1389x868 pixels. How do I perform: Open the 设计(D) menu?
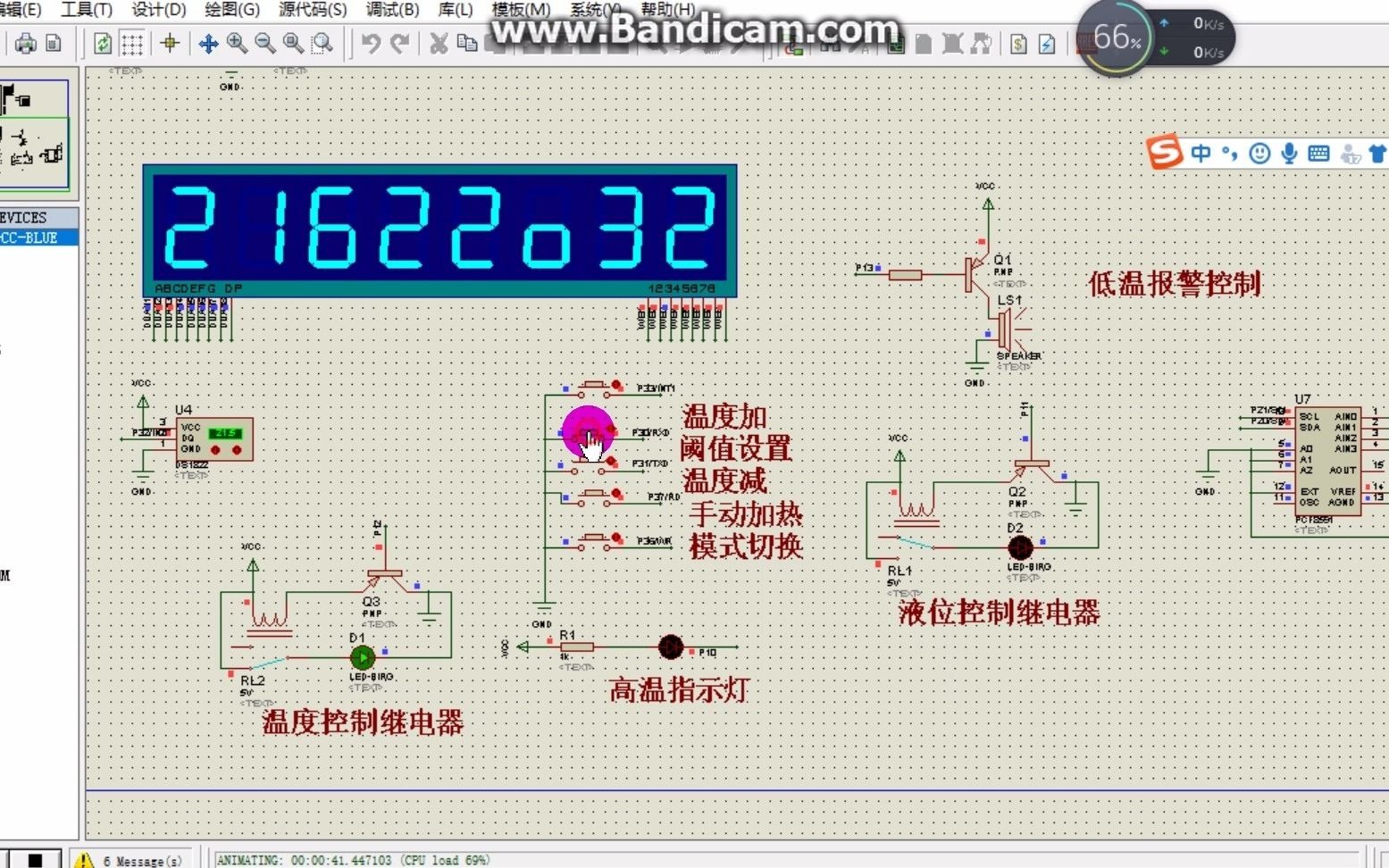[159, 10]
